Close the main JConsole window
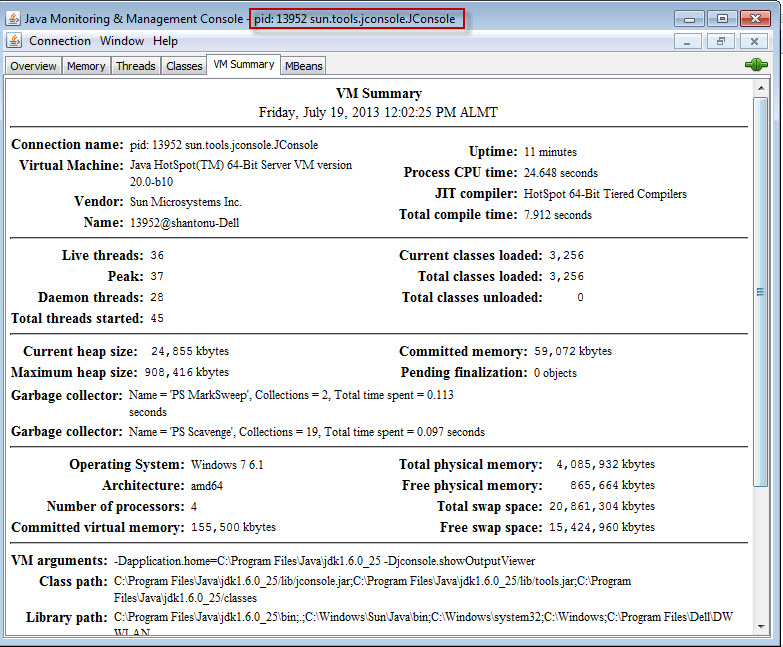 click(755, 19)
